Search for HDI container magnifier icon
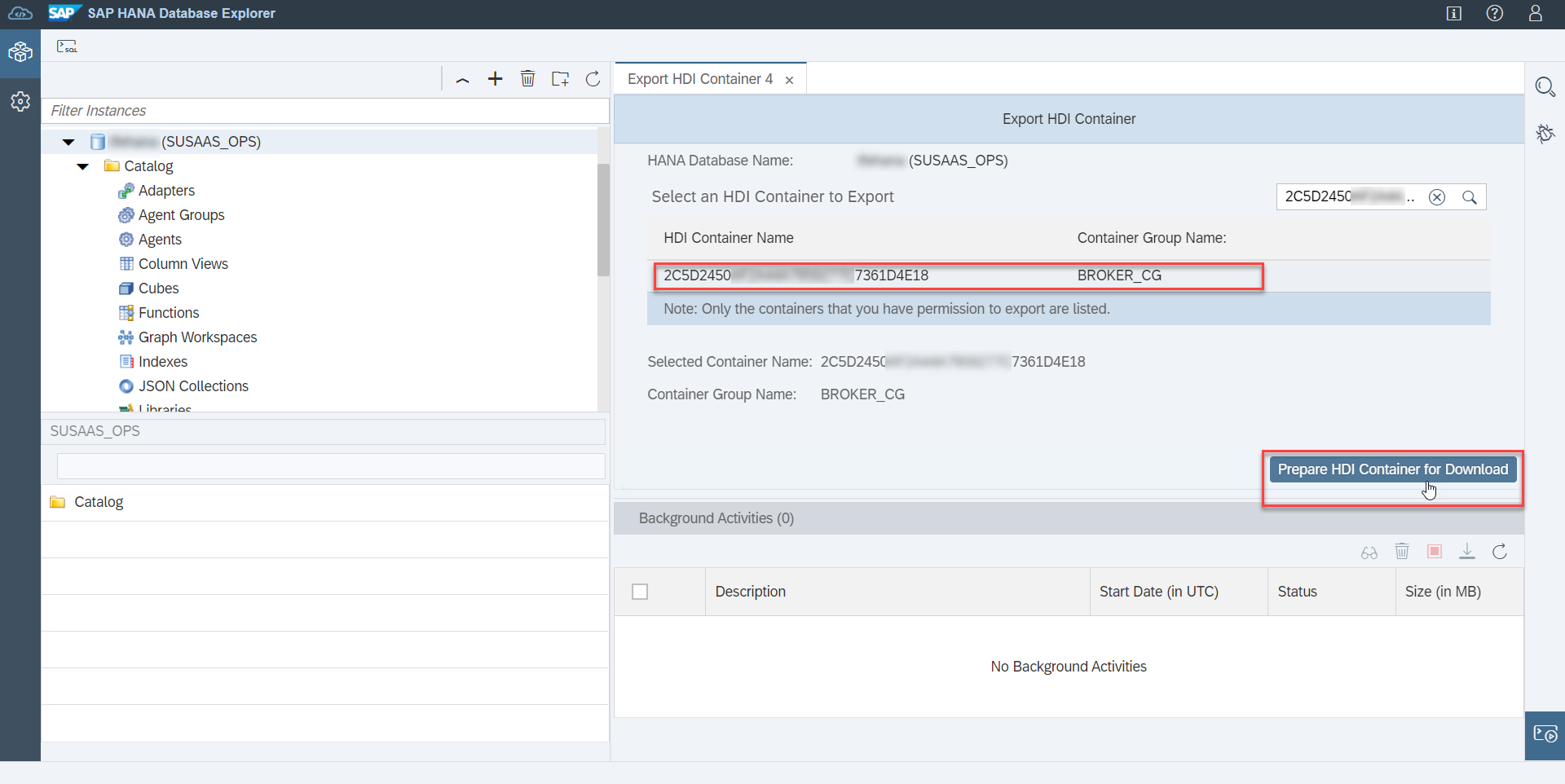 pyautogui.click(x=1469, y=197)
